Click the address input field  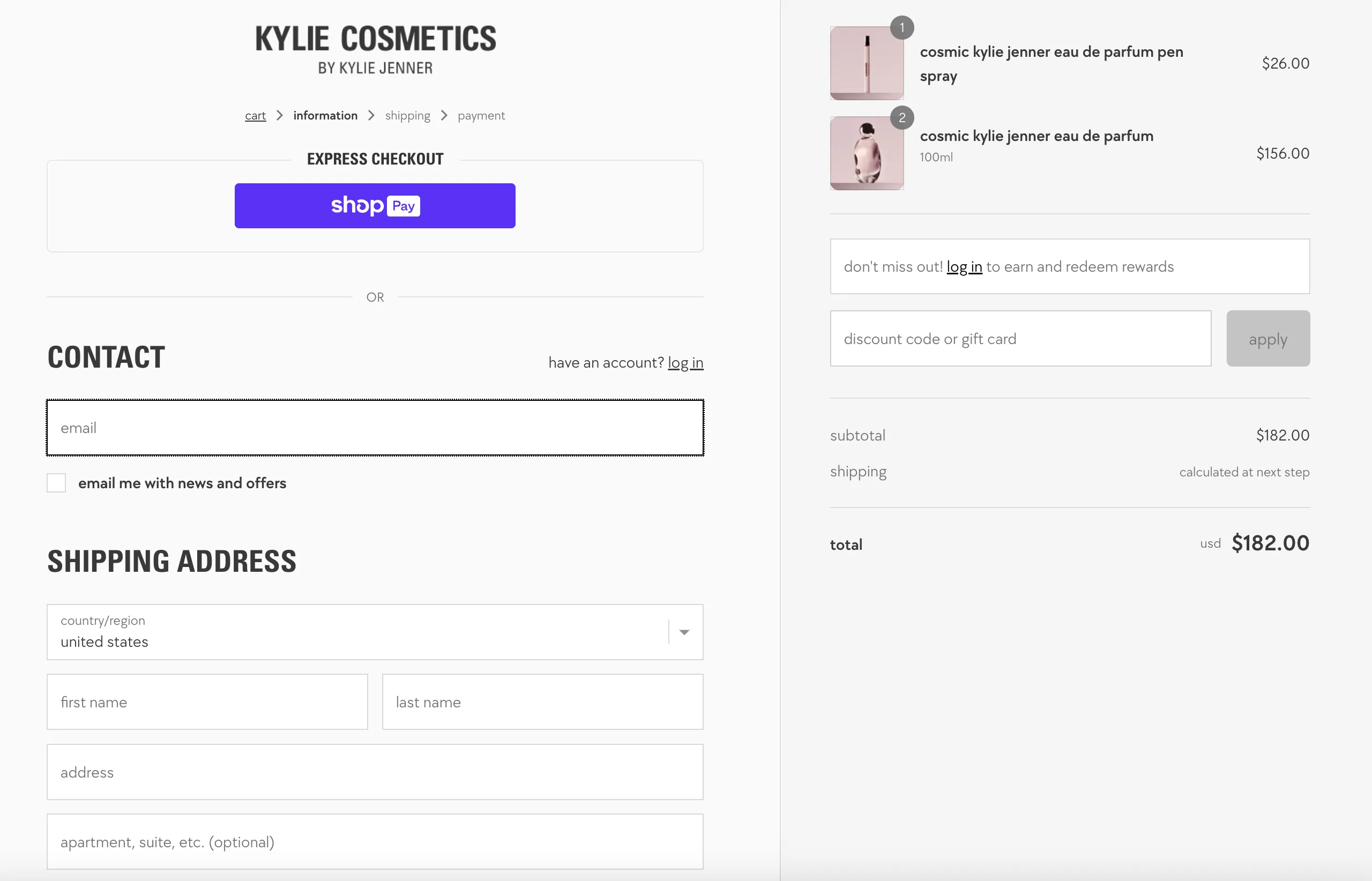pyautogui.click(x=375, y=772)
